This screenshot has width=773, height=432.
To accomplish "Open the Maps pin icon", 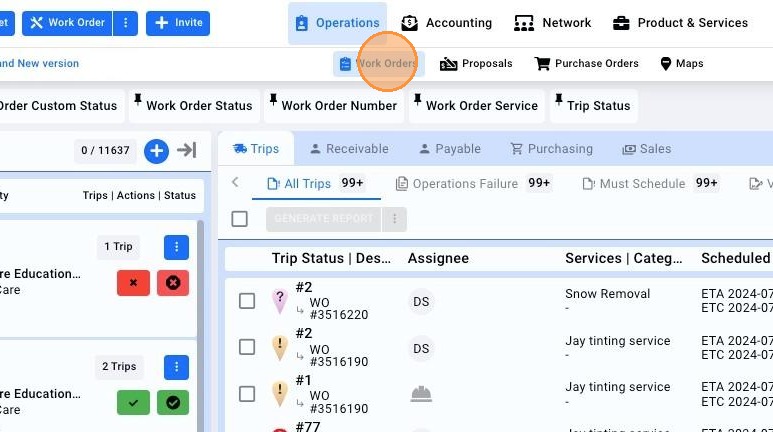I will [x=666, y=64].
